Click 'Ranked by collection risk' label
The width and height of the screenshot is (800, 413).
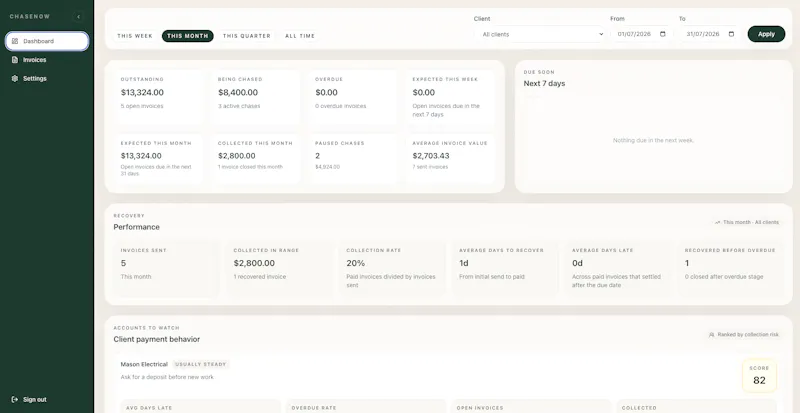tap(748, 335)
